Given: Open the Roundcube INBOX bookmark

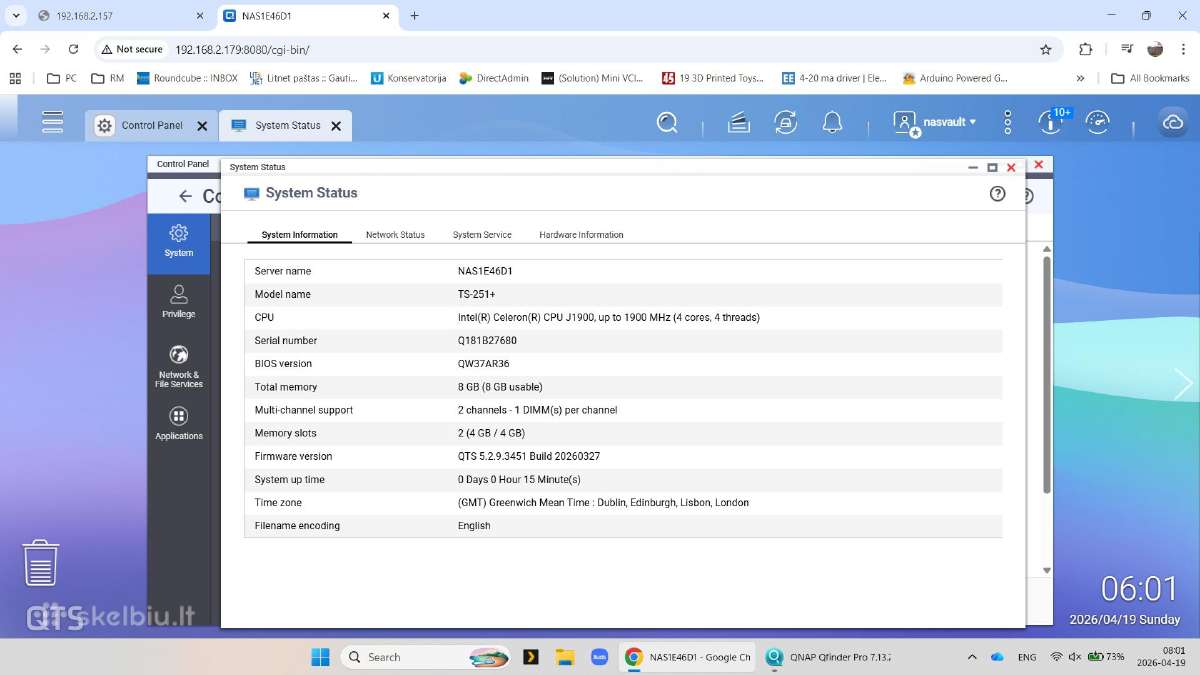Looking at the screenshot, I should pyautogui.click(x=187, y=78).
